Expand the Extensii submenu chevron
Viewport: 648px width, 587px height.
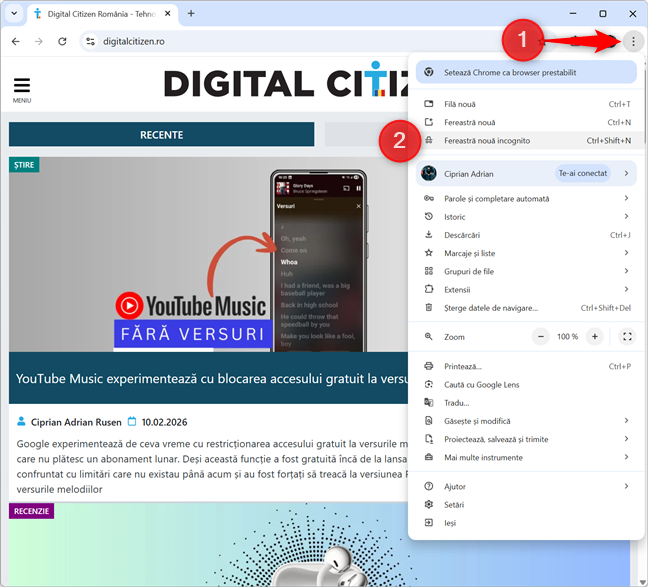click(627, 289)
